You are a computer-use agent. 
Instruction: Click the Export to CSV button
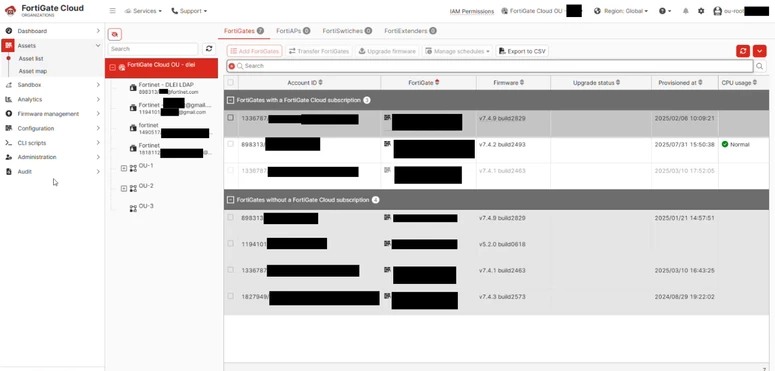(x=522, y=51)
